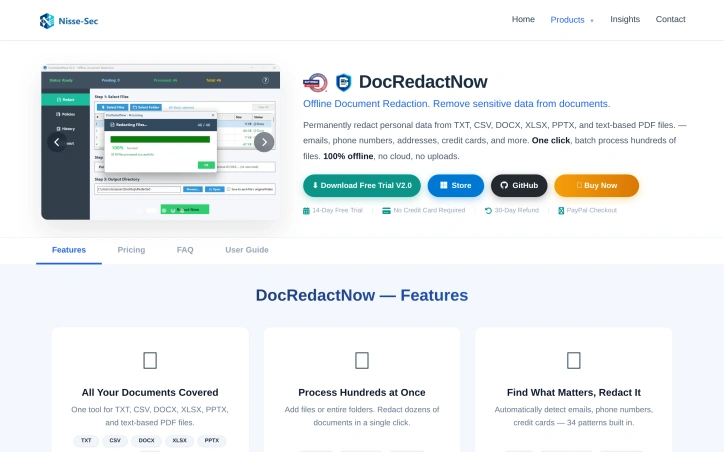Click the TXT format tag
Screen dimensions: 724x452
(86, 440)
